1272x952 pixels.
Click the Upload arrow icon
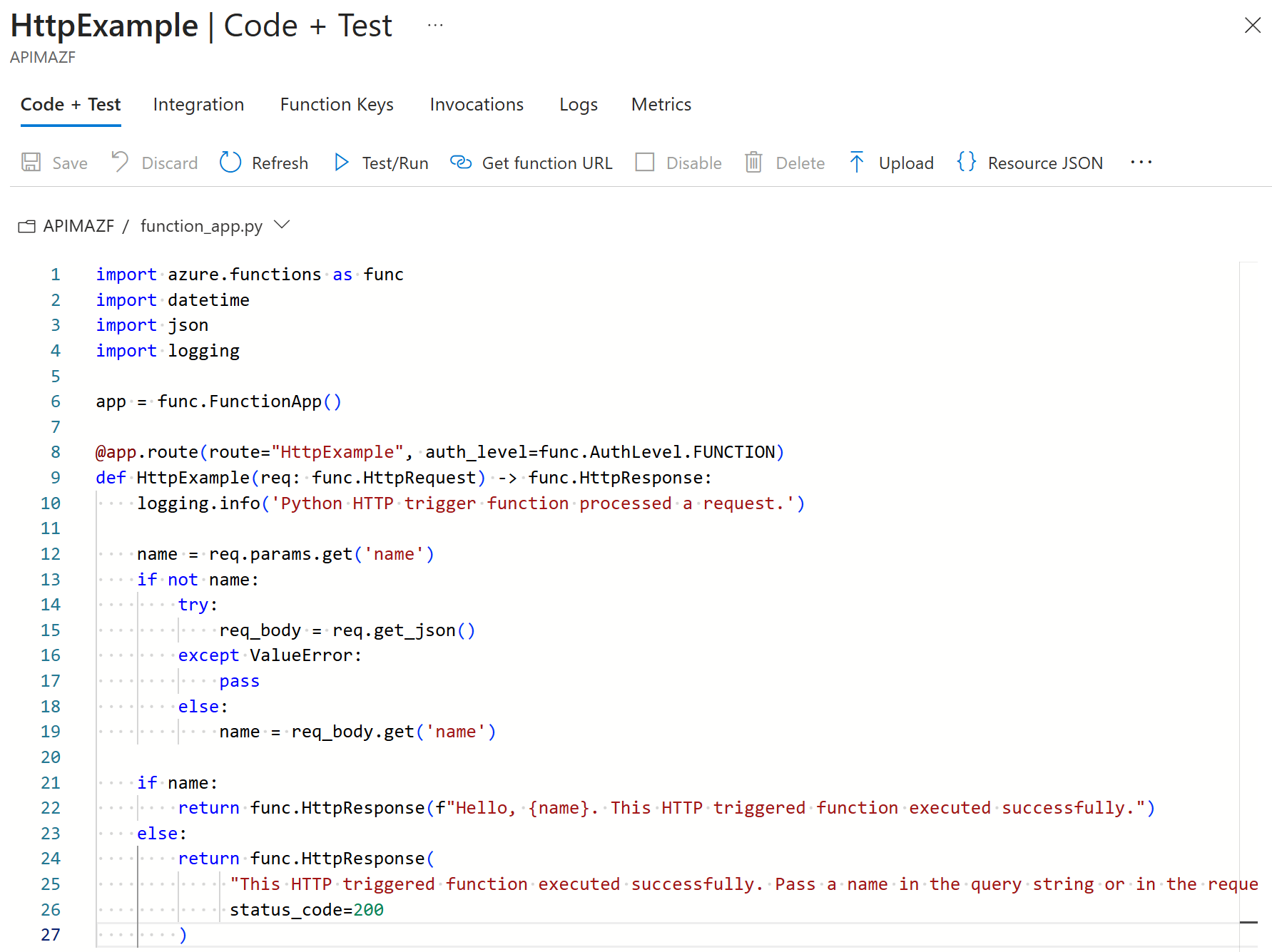(857, 163)
